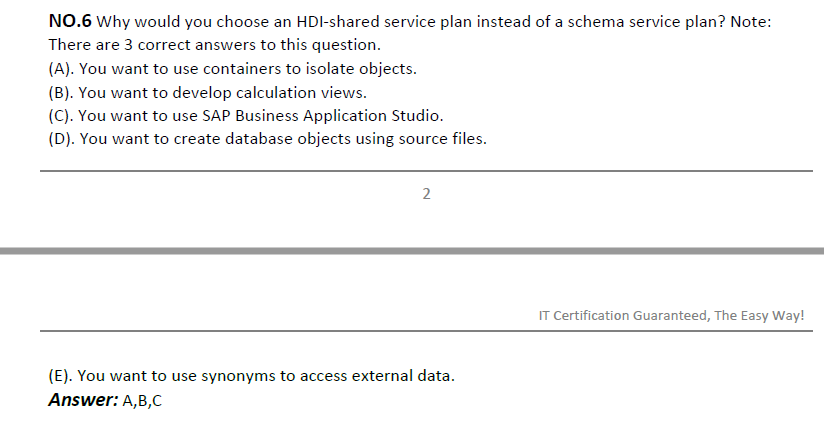Viewport: 824px width, 423px height.
Task: Click the bold Answer: label
Action: coord(84,400)
